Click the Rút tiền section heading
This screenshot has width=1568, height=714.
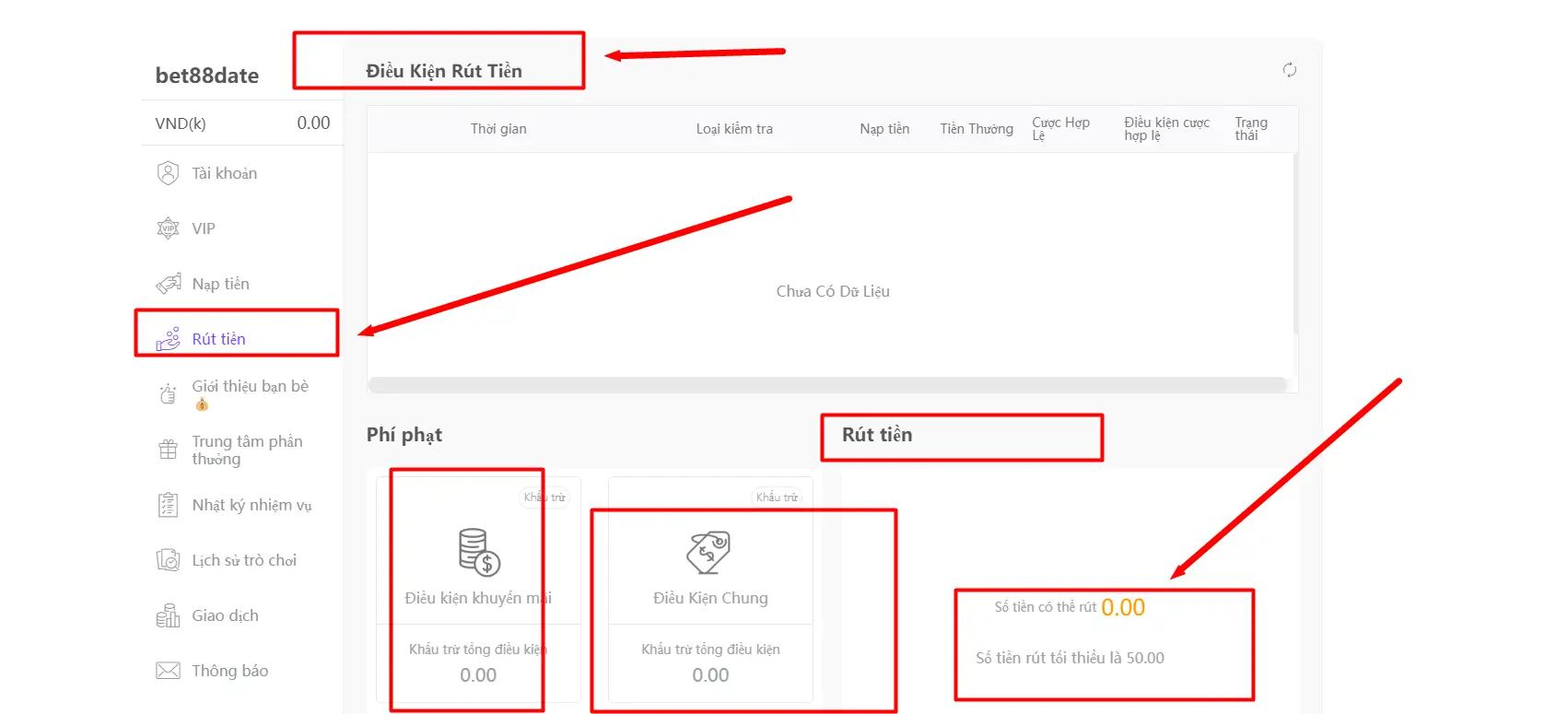tap(877, 435)
